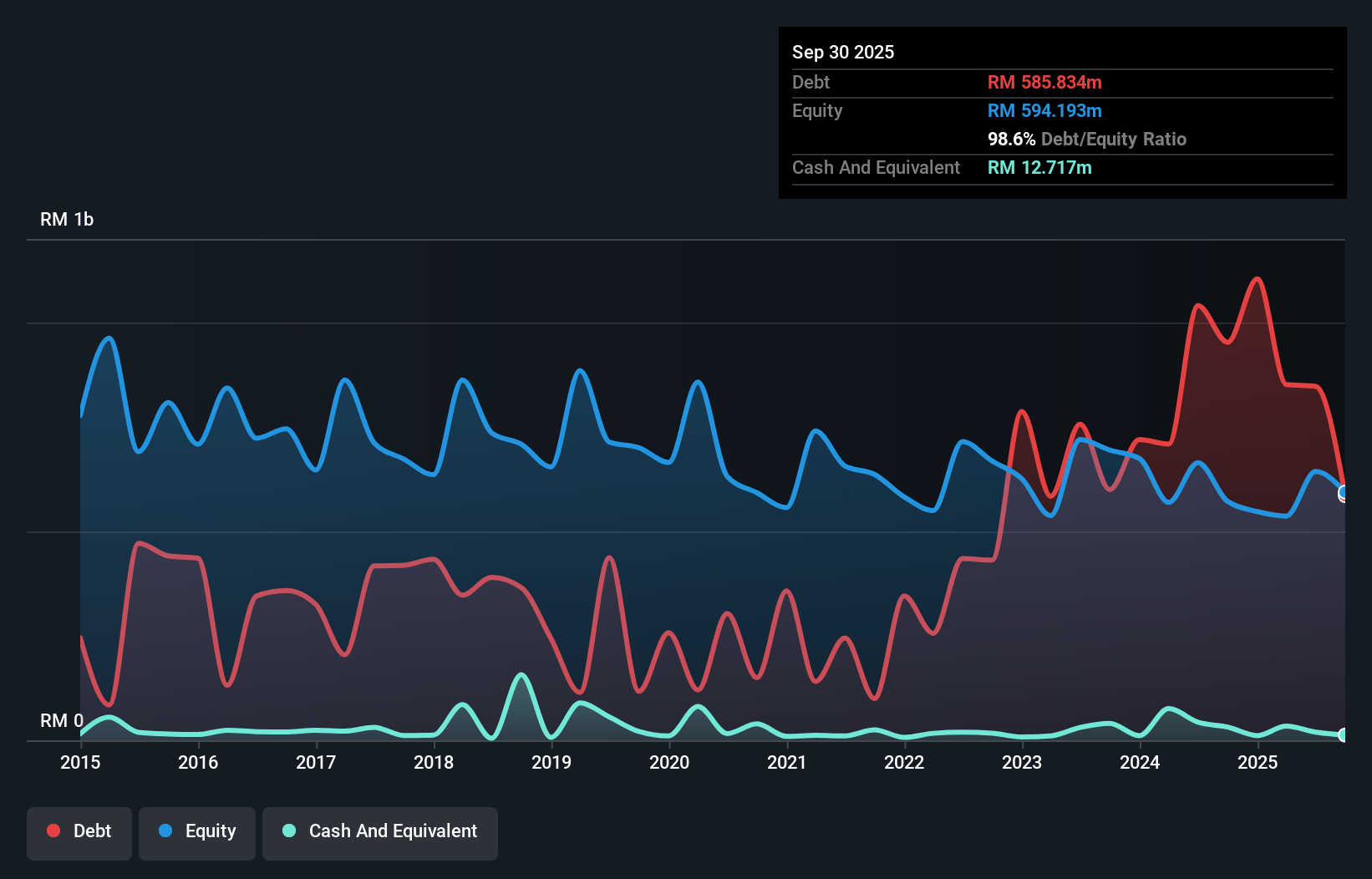The image size is (1372, 879).
Task: Expand the Sep 30 2025 tooltip panel
Action: click(x=843, y=52)
